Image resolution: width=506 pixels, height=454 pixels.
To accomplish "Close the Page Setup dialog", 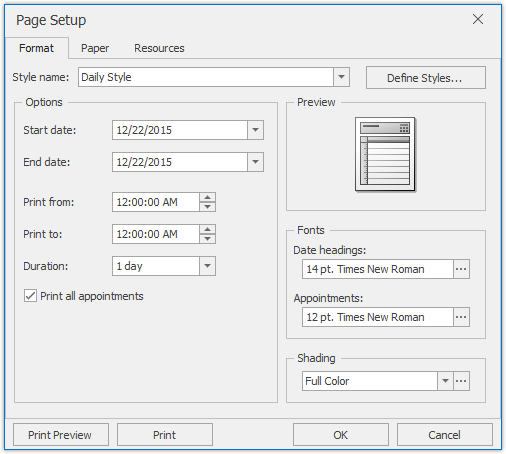I will [478, 19].
